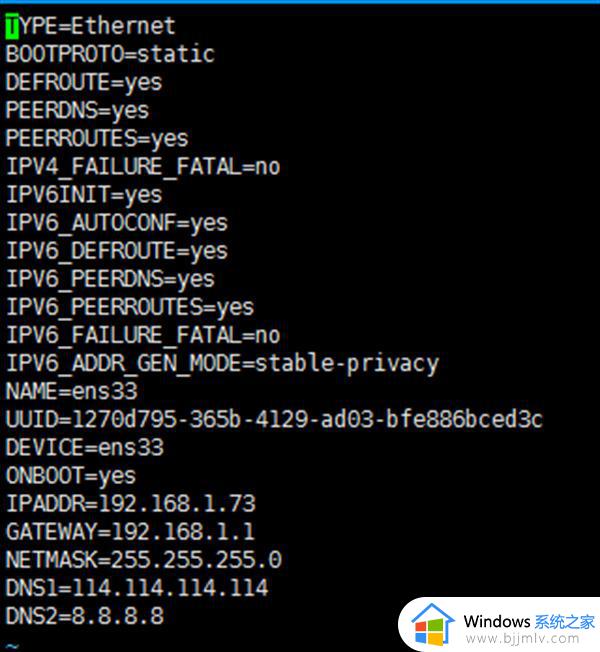Click the IPV6_DEFROUTE=yes line
The image size is (600, 652).
coord(117,250)
